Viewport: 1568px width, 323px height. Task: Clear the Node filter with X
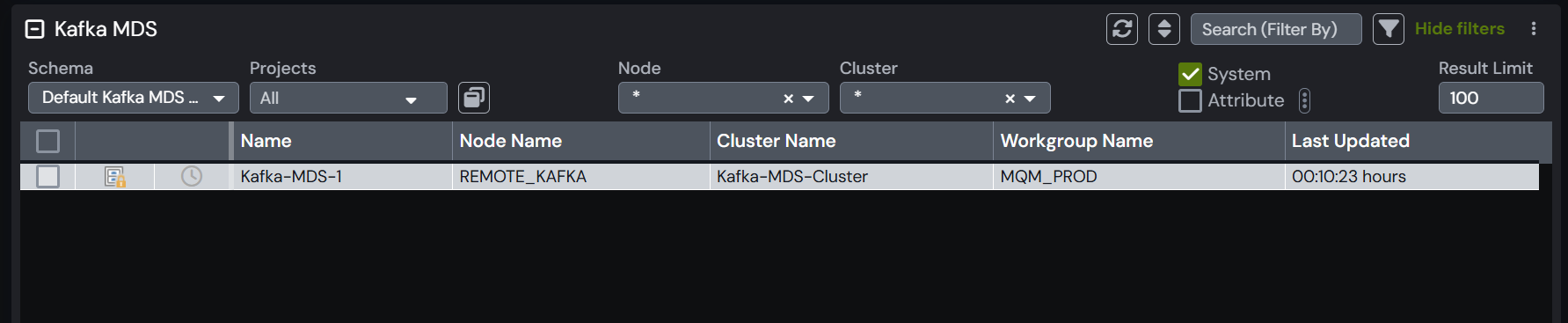tap(788, 99)
